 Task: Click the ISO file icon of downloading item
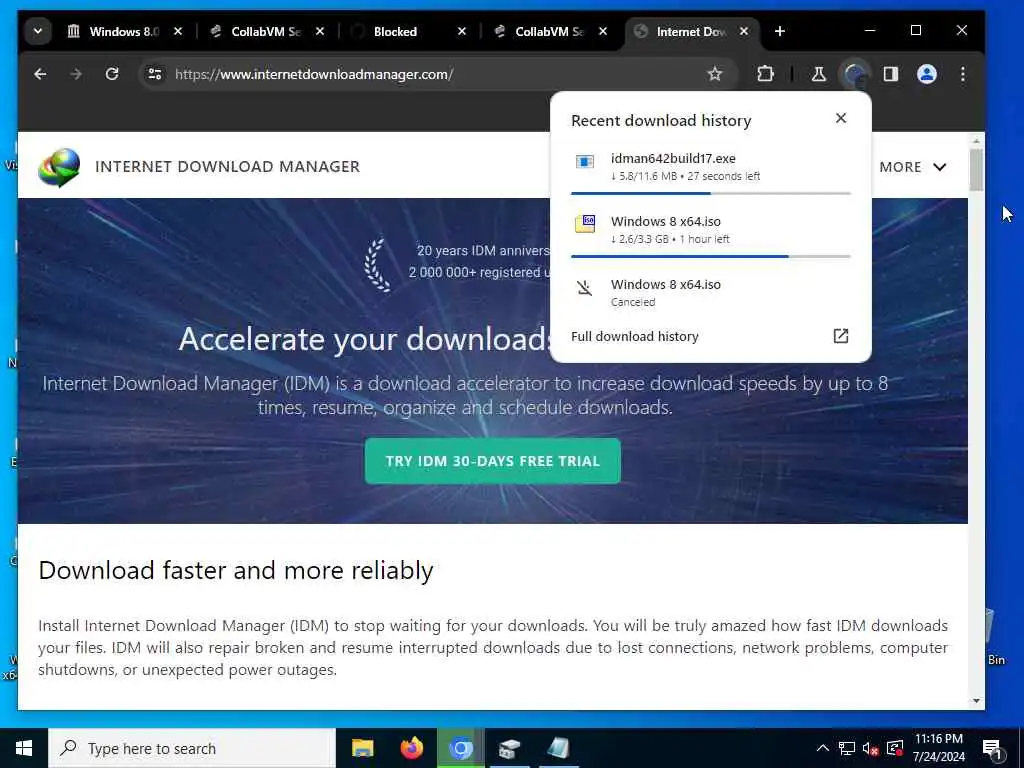(584, 223)
